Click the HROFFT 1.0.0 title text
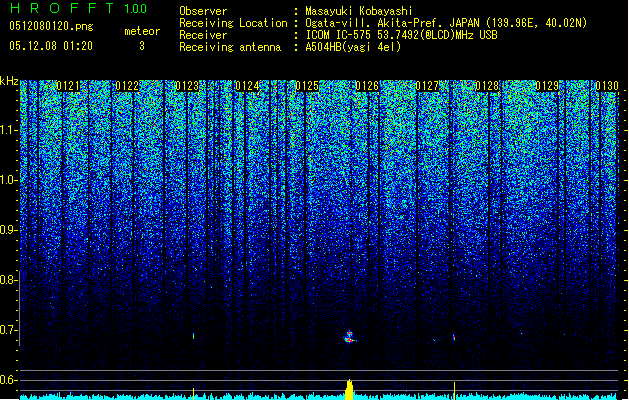 click(78, 8)
